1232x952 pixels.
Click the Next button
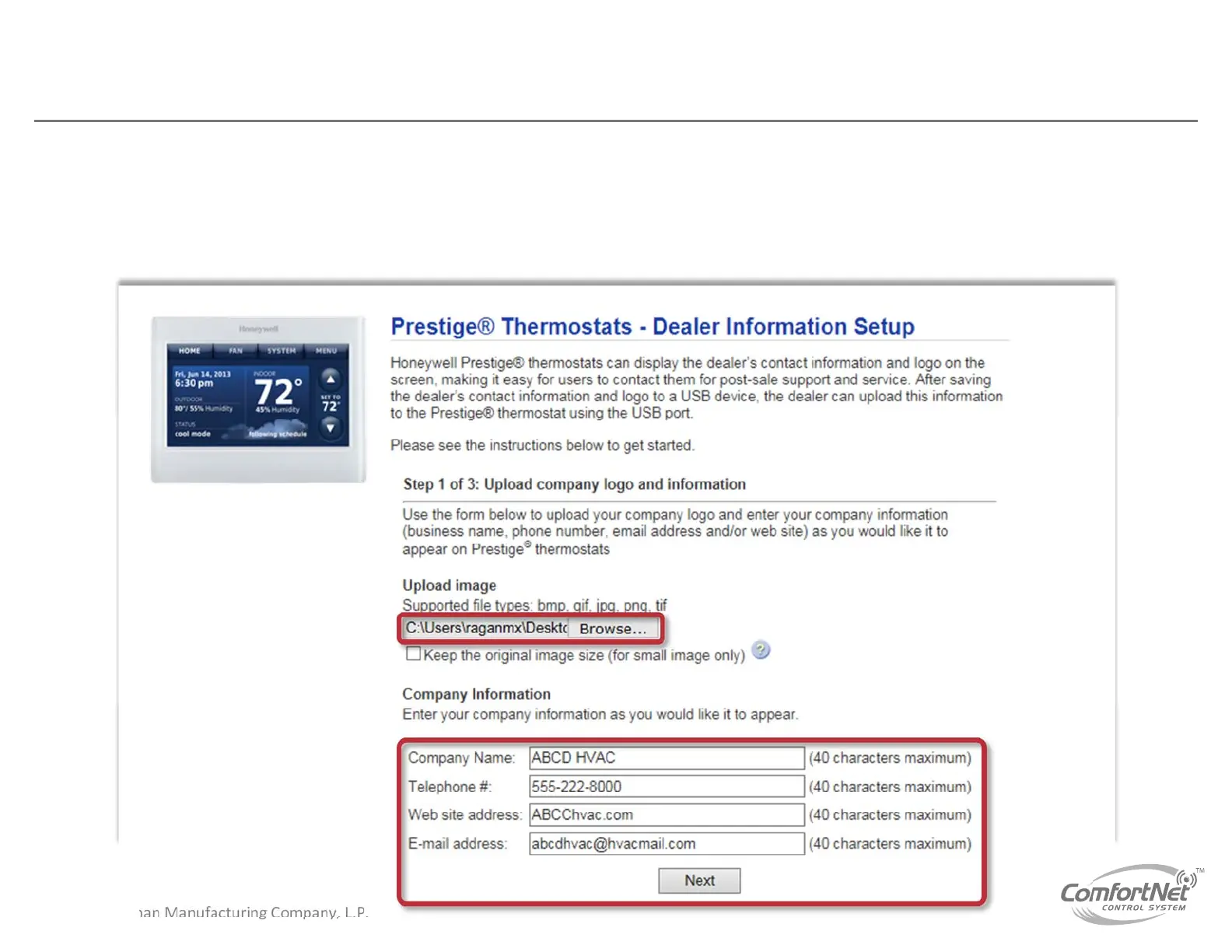click(x=699, y=880)
